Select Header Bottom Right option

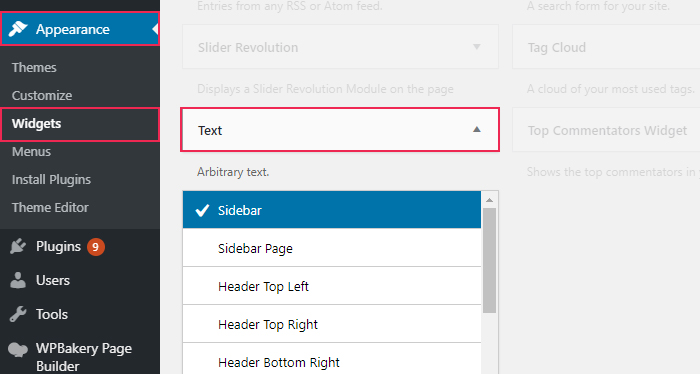332,359
